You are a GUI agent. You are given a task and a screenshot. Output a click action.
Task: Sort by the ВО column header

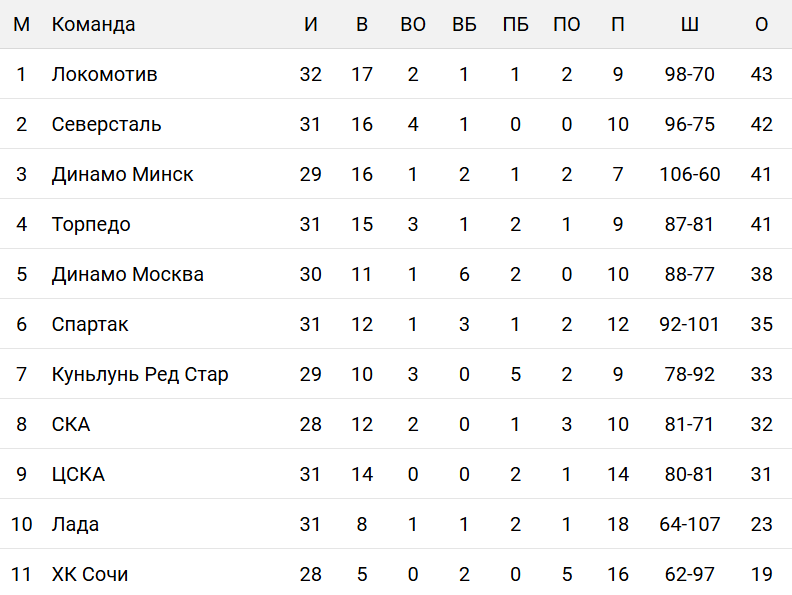click(x=413, y=24)
